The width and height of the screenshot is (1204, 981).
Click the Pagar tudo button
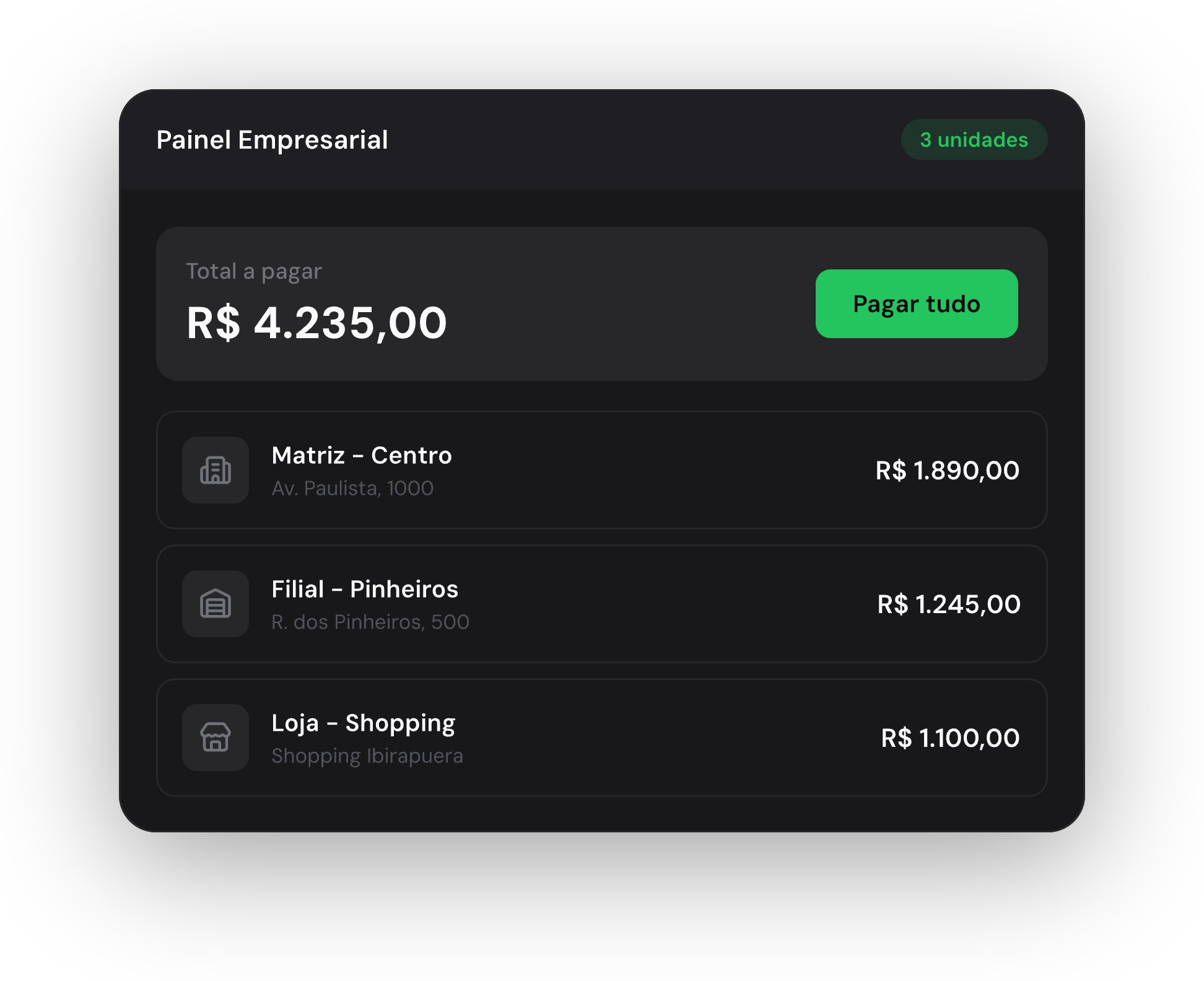(917, 303)
